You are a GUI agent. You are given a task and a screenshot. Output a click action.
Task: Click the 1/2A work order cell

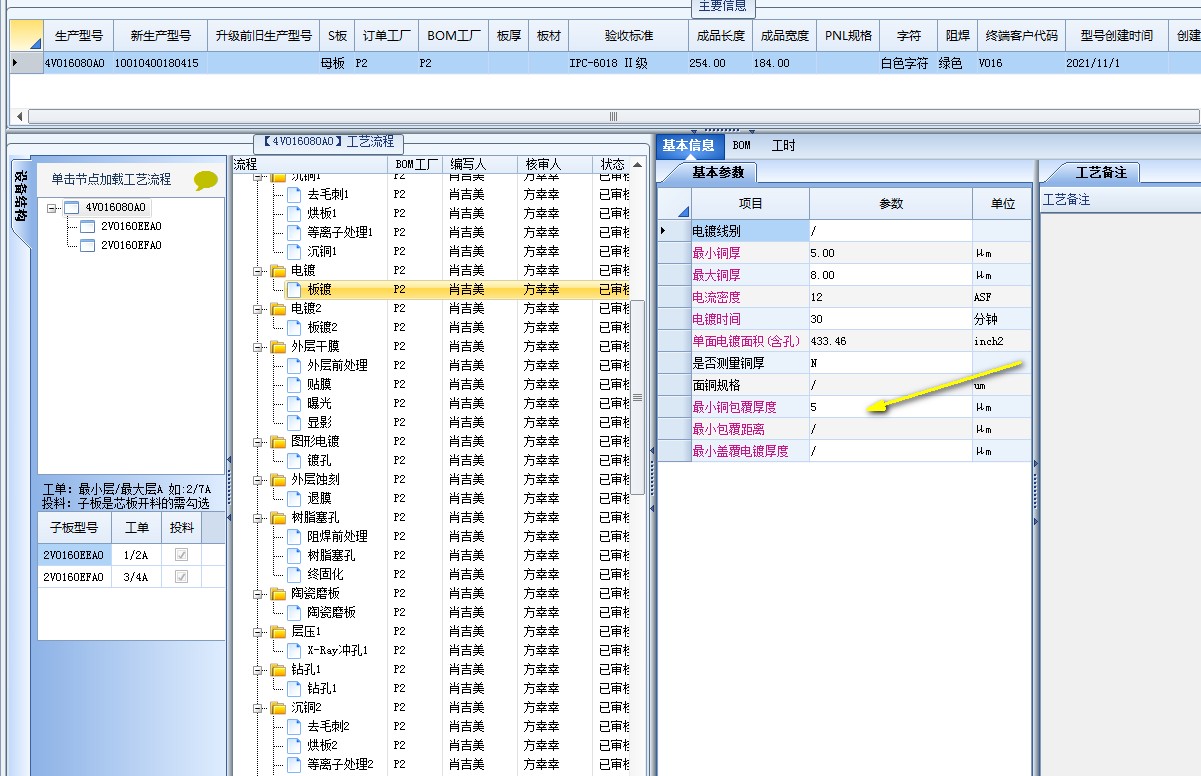pos(135,555)
